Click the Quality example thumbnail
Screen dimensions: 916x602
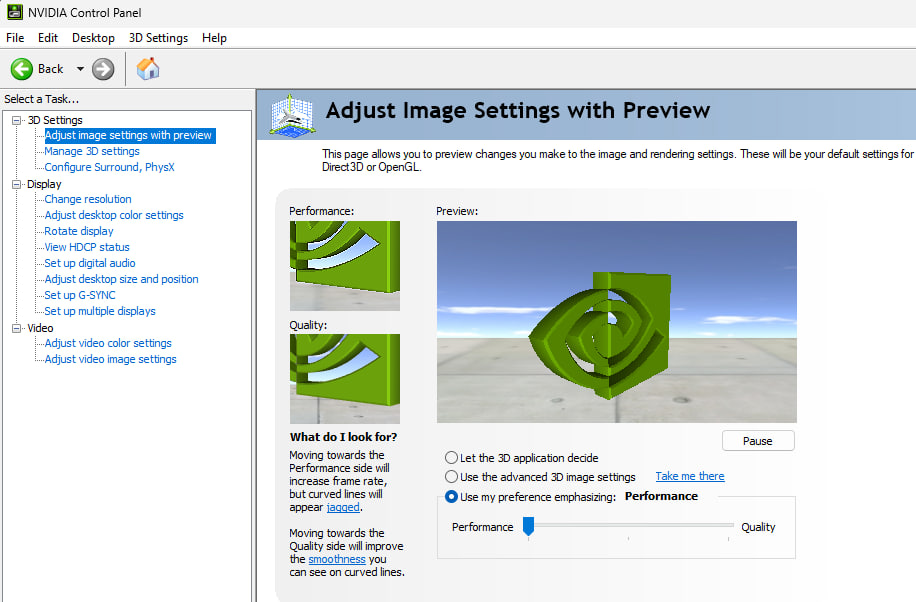tap(345, 379)
